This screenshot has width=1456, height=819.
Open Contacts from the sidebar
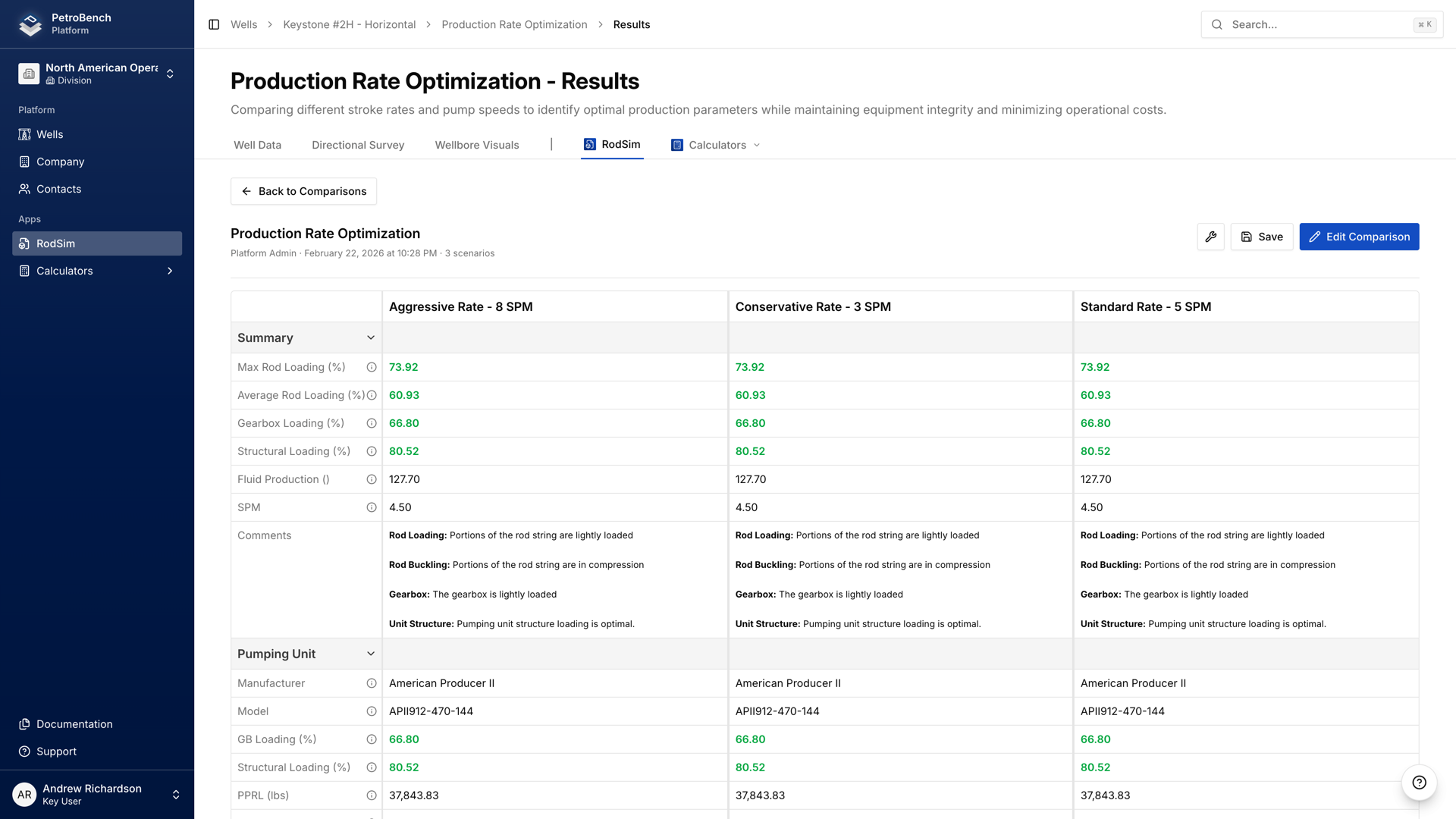(x=25, y=189)
